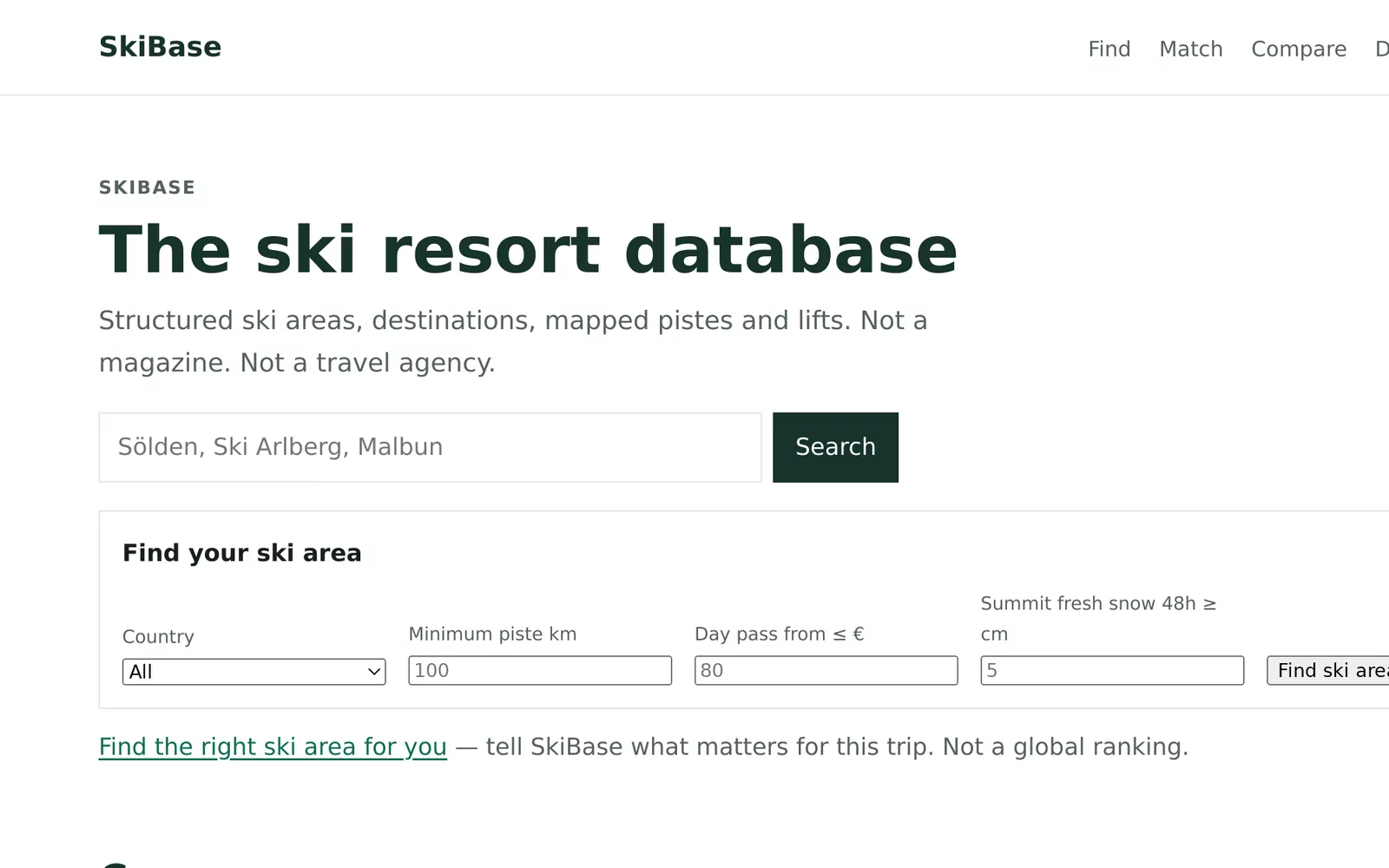Viewport: 1389px width, 868px height.
Task: Focus the resort name search box
Action: pyautogui.click(x=430, y=447)
